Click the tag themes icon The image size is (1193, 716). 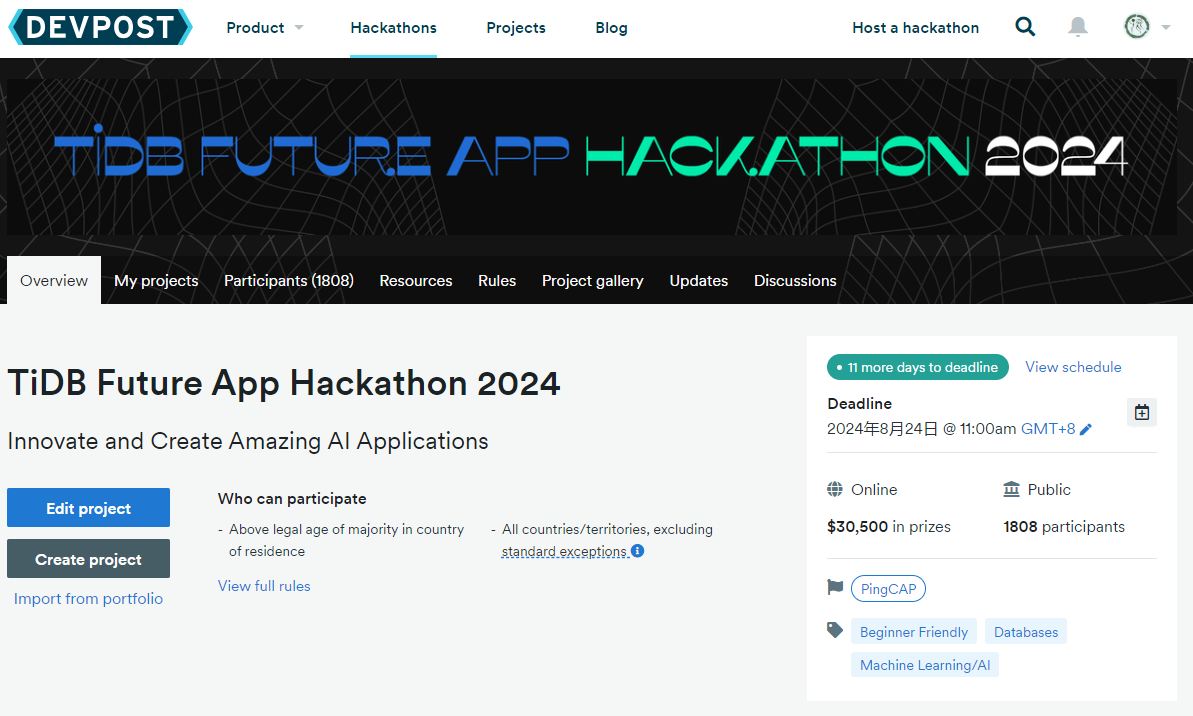click(x=835, y=630)
